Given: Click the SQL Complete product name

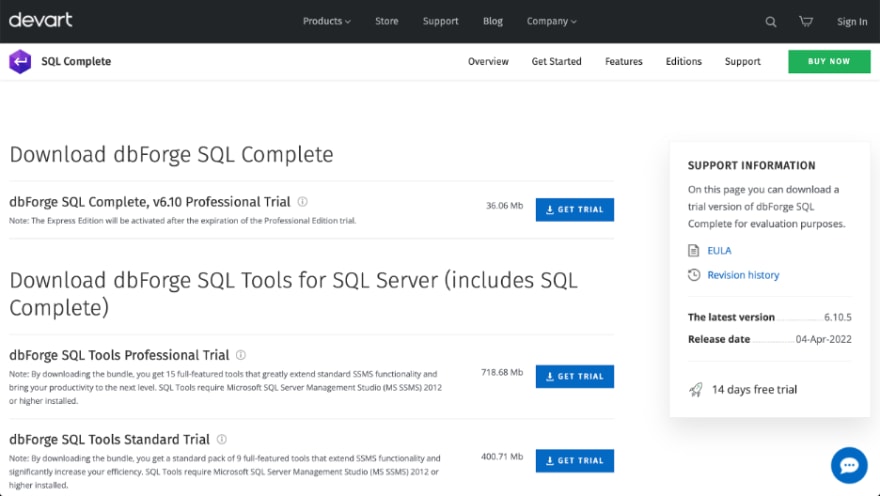Looking at the screenshot, I should [x=76, y=62].
